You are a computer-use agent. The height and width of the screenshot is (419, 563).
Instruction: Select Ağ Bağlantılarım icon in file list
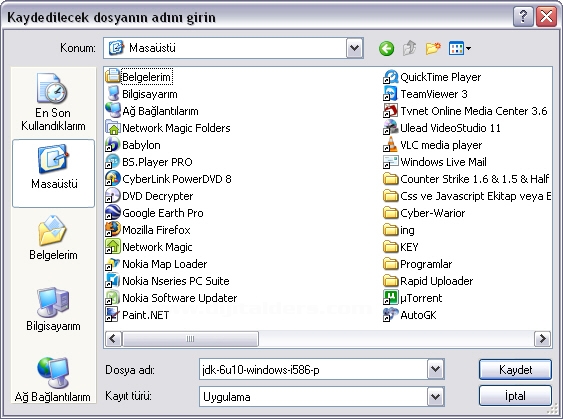point(113,111)
